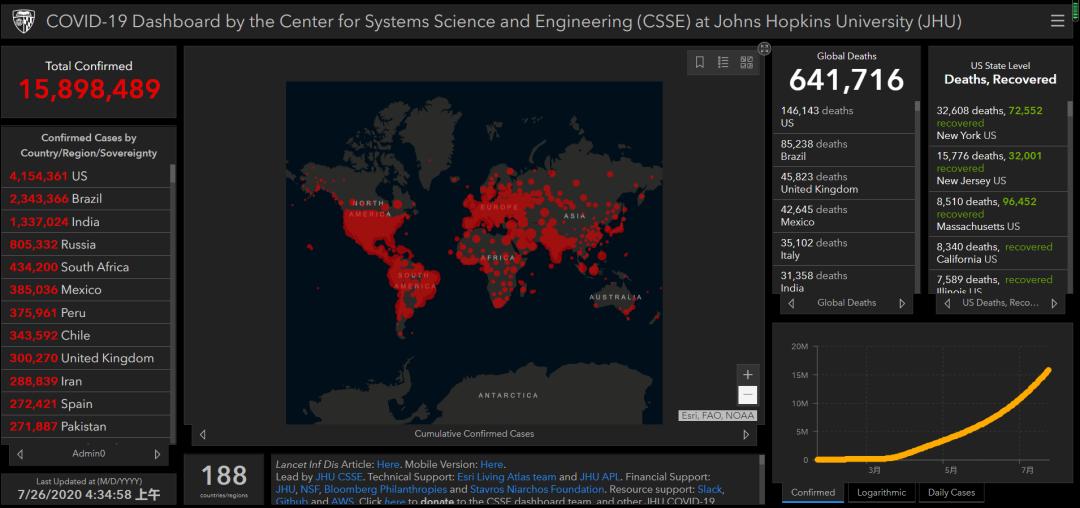Go to next country list view arrow beside Admin0
The image size is (1080, 508).
point(157,454)
